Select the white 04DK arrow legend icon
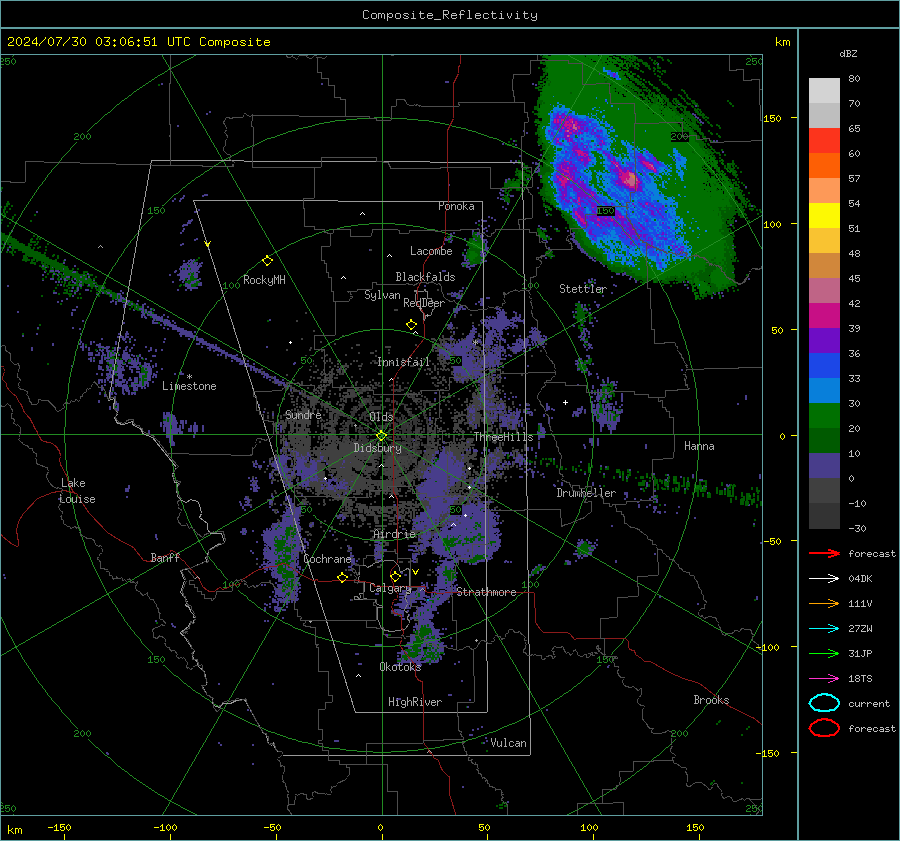Screen dimensions: 900x841 tap(824, 578)
